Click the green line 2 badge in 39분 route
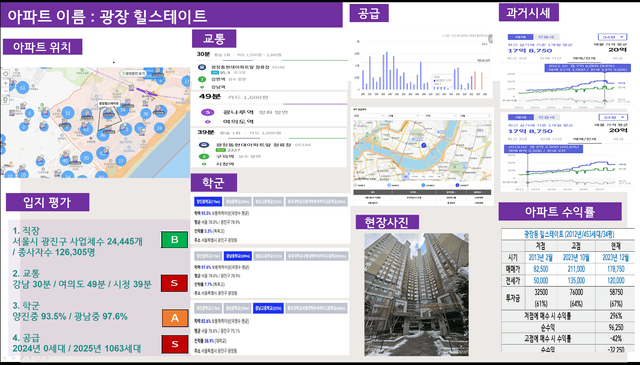Viewport: 640px width, 365px height. [x=204, y=156]
